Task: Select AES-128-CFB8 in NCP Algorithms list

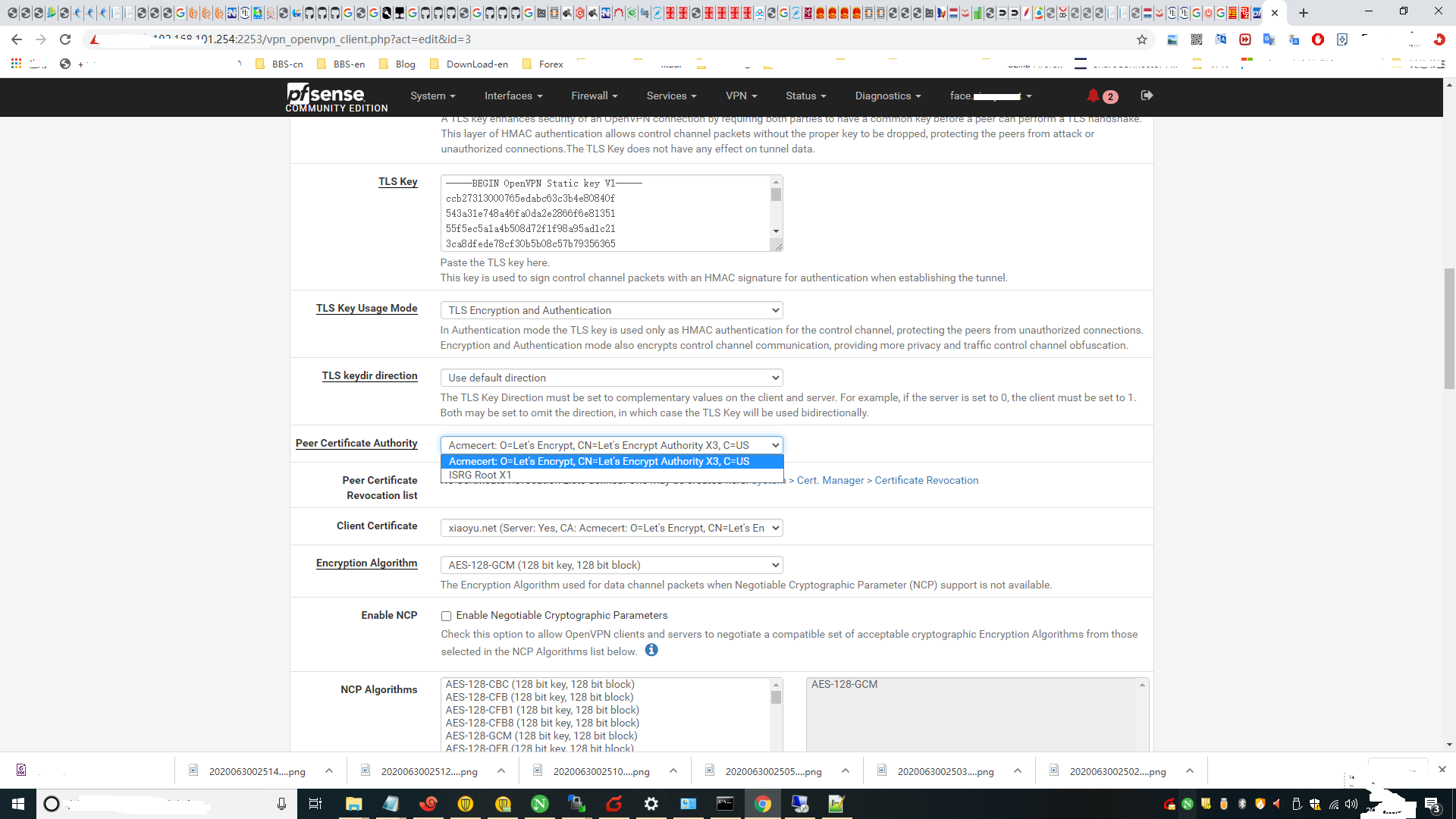Action: (542, 723)
